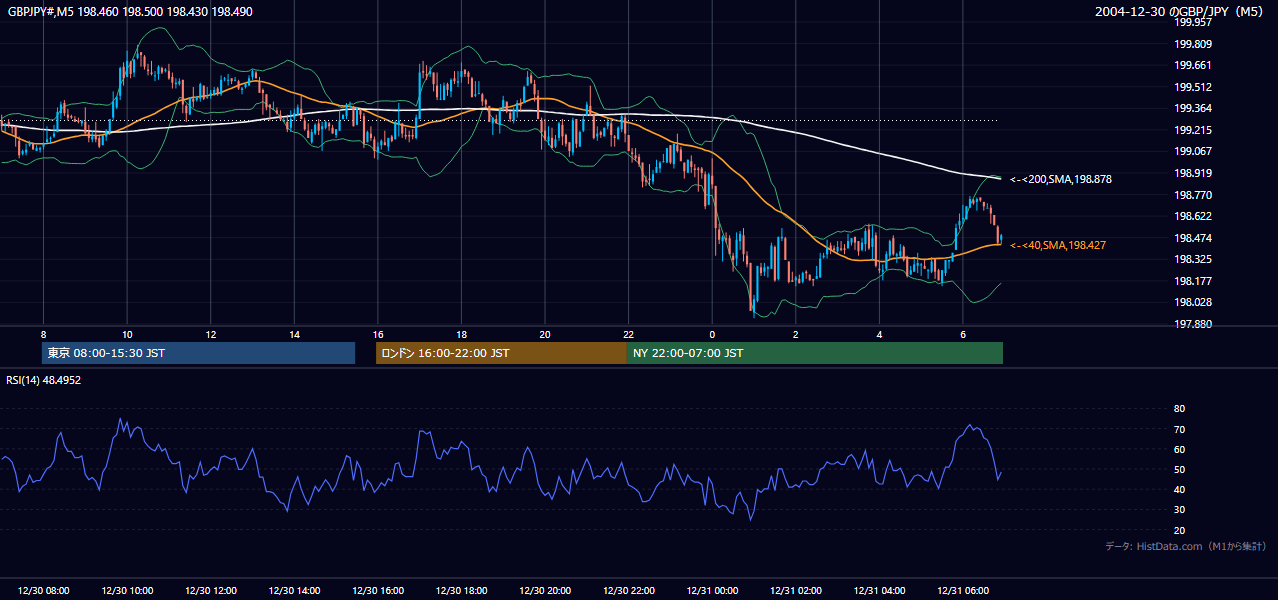Click hour tick 22 under price chart

628,334
